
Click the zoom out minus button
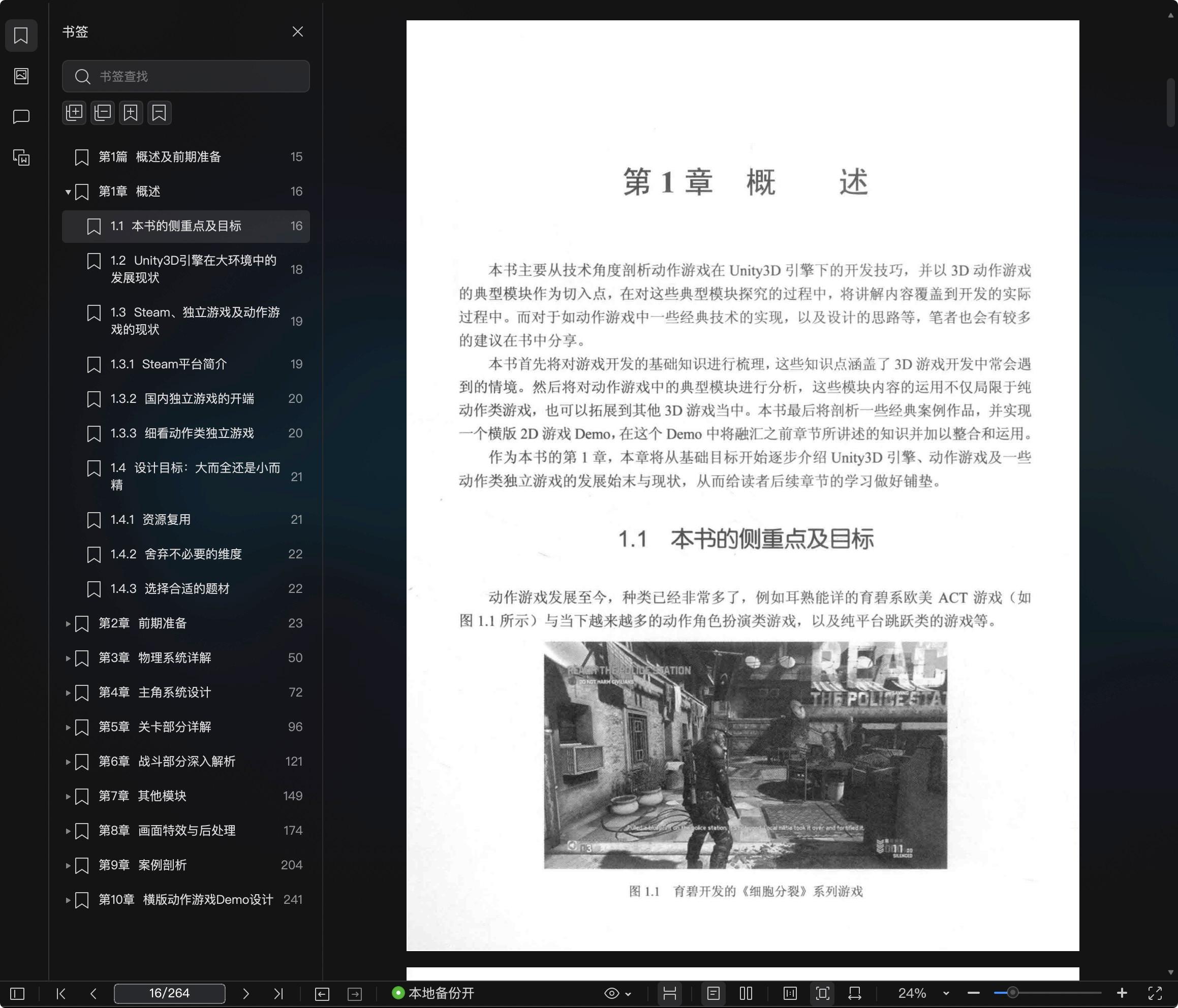[973, 993]
